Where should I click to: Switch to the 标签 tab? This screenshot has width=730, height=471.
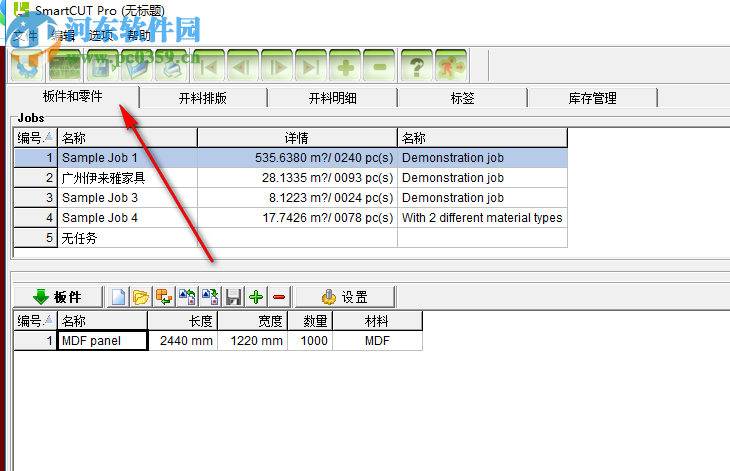462,98
